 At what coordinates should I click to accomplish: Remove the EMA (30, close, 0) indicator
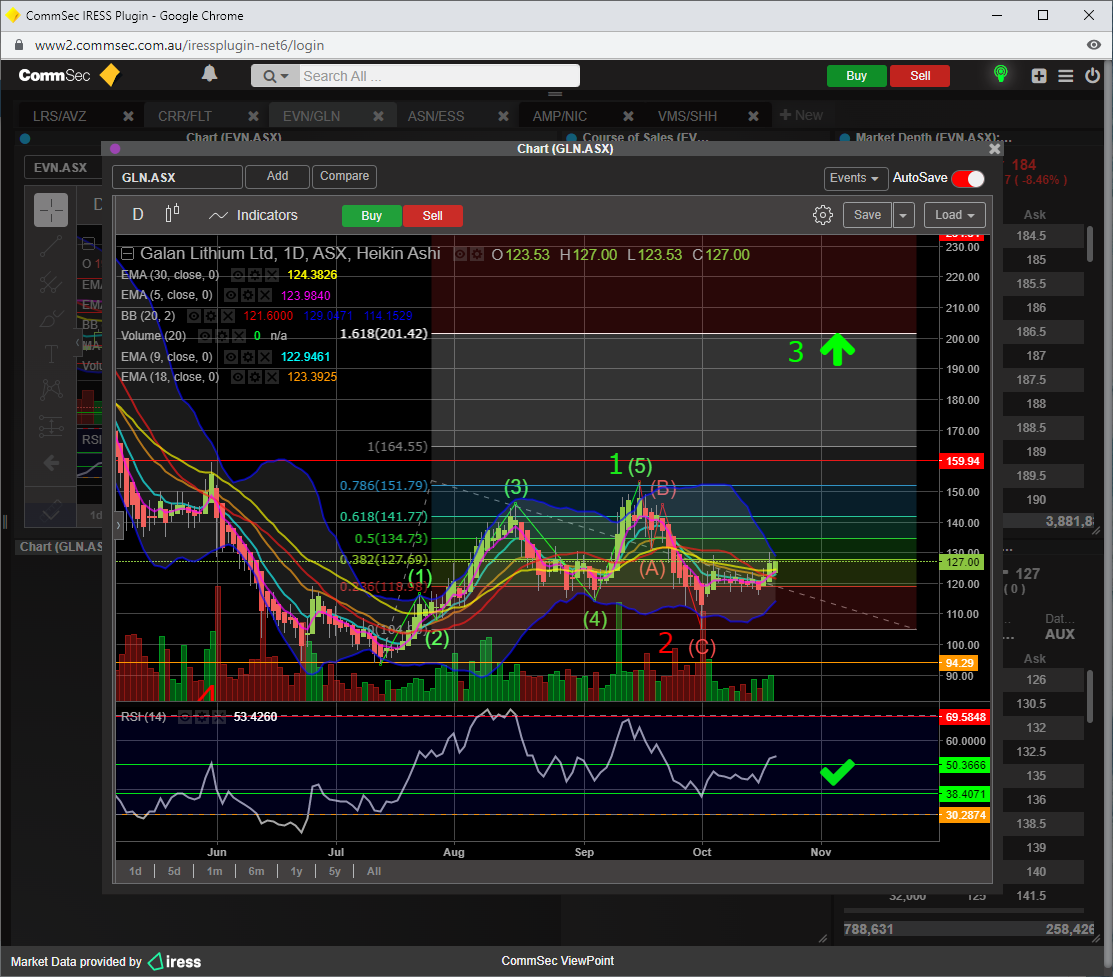click(272, 275)
